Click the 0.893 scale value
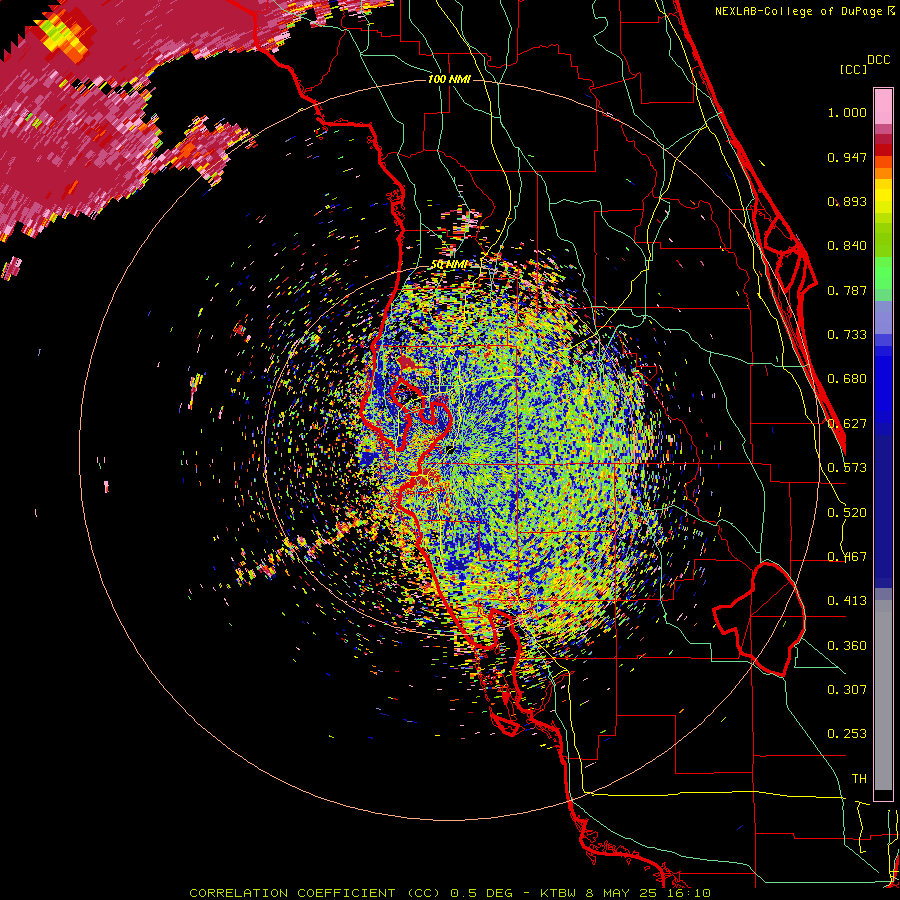This screenshot has width=900, height=900. (847, 201)
